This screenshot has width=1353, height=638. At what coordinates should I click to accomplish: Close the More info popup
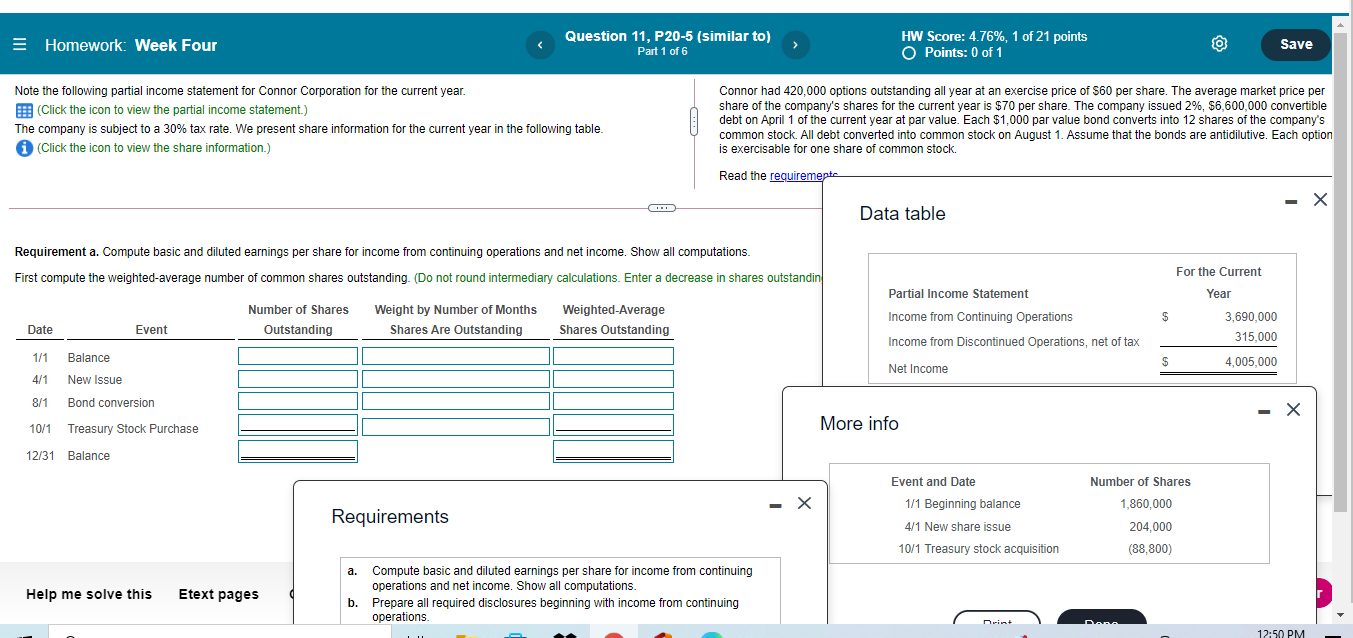click(1293, 410)
